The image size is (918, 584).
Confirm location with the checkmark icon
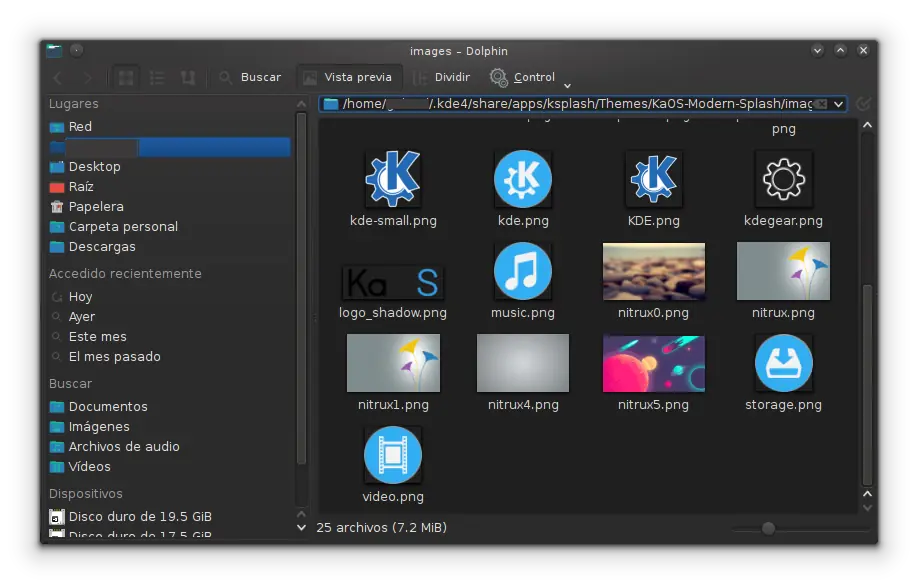[863, 104]
